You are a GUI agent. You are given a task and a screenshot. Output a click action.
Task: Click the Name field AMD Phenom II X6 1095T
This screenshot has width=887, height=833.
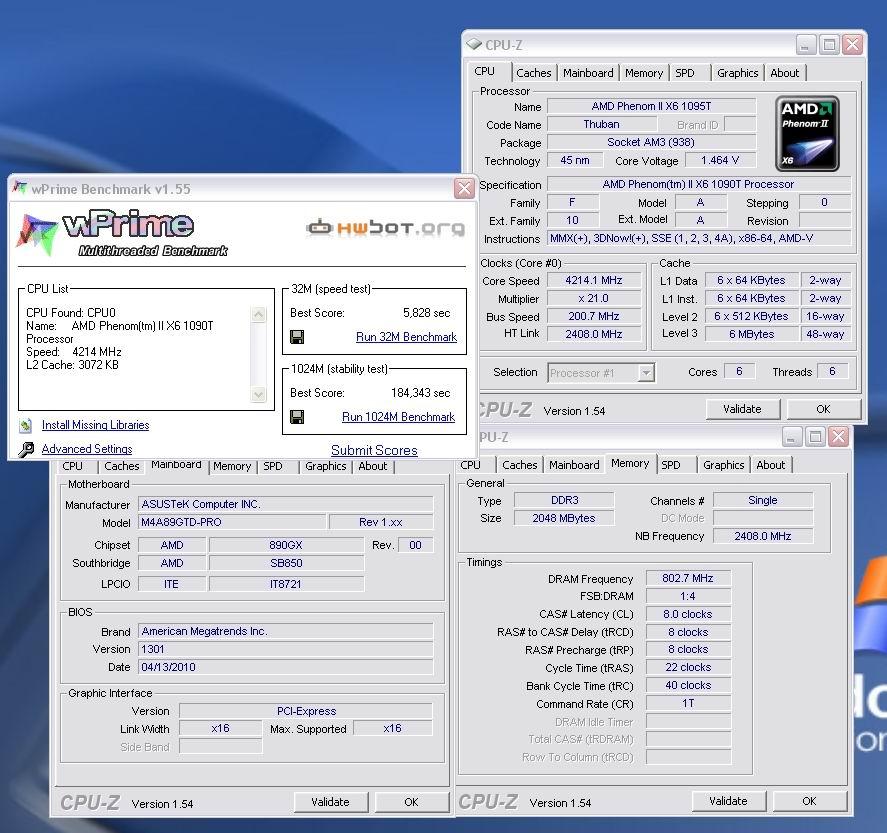pos(651,106)
